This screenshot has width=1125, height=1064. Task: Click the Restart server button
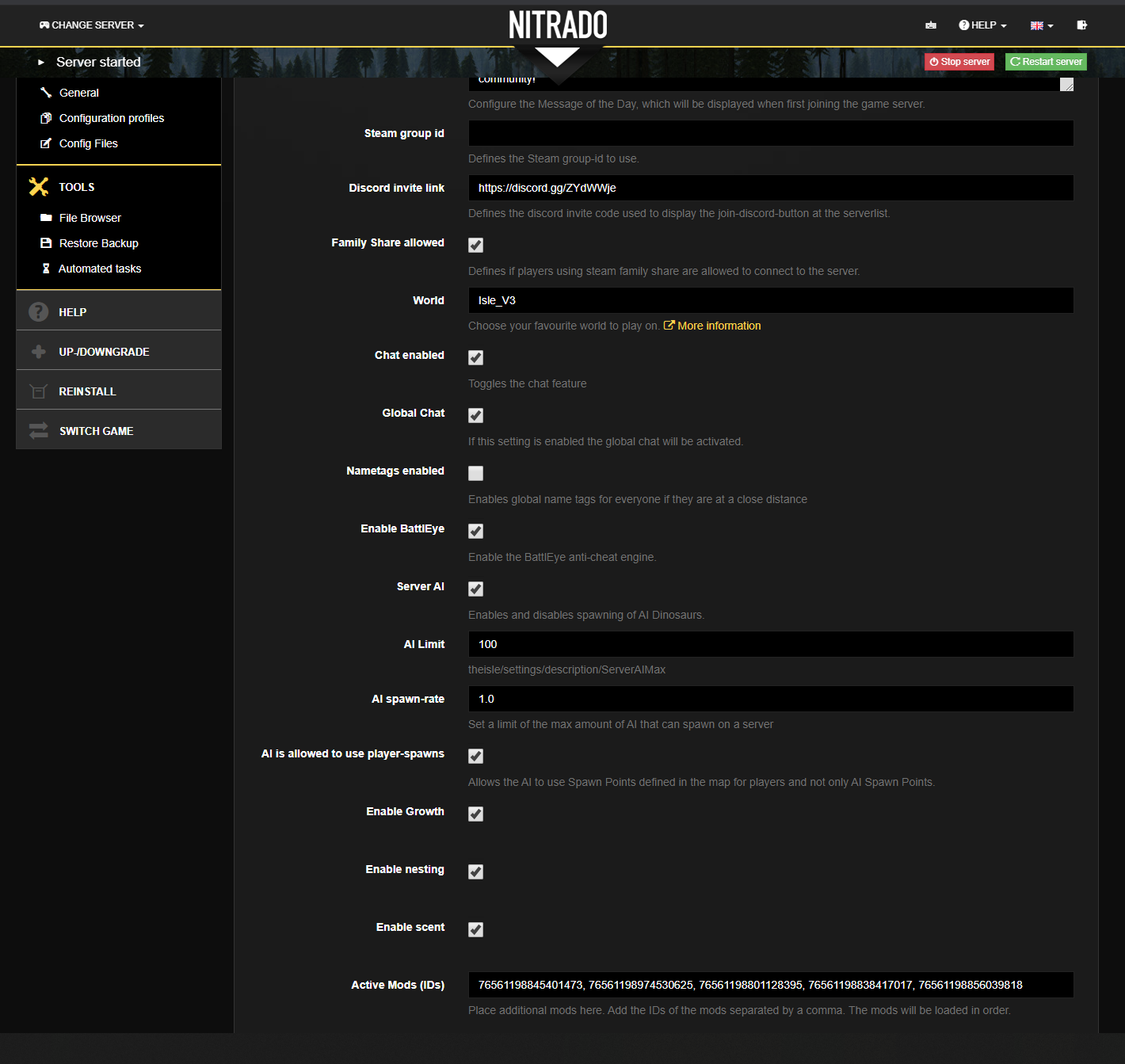[1046, 62]
